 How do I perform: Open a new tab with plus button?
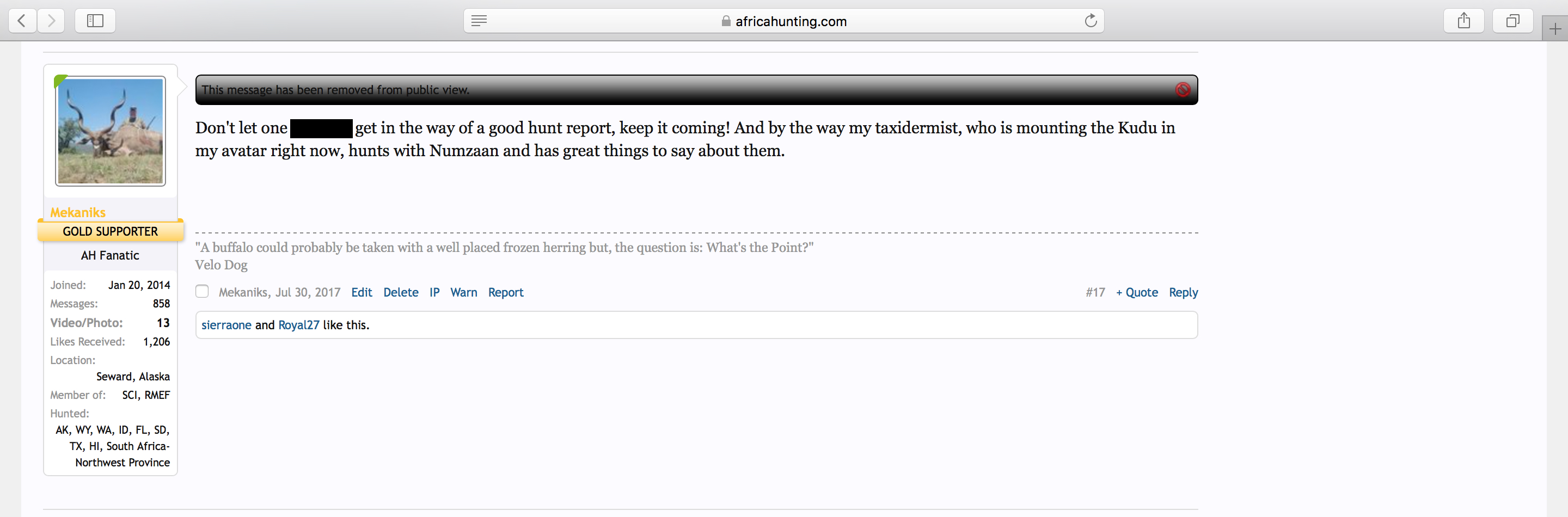pyautogui.click(x=1554, y=29)
